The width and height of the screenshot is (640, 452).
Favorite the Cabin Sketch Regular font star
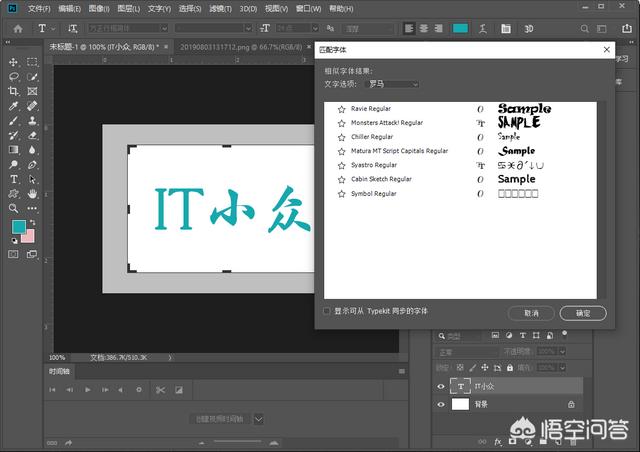click(x=342, y=180)
